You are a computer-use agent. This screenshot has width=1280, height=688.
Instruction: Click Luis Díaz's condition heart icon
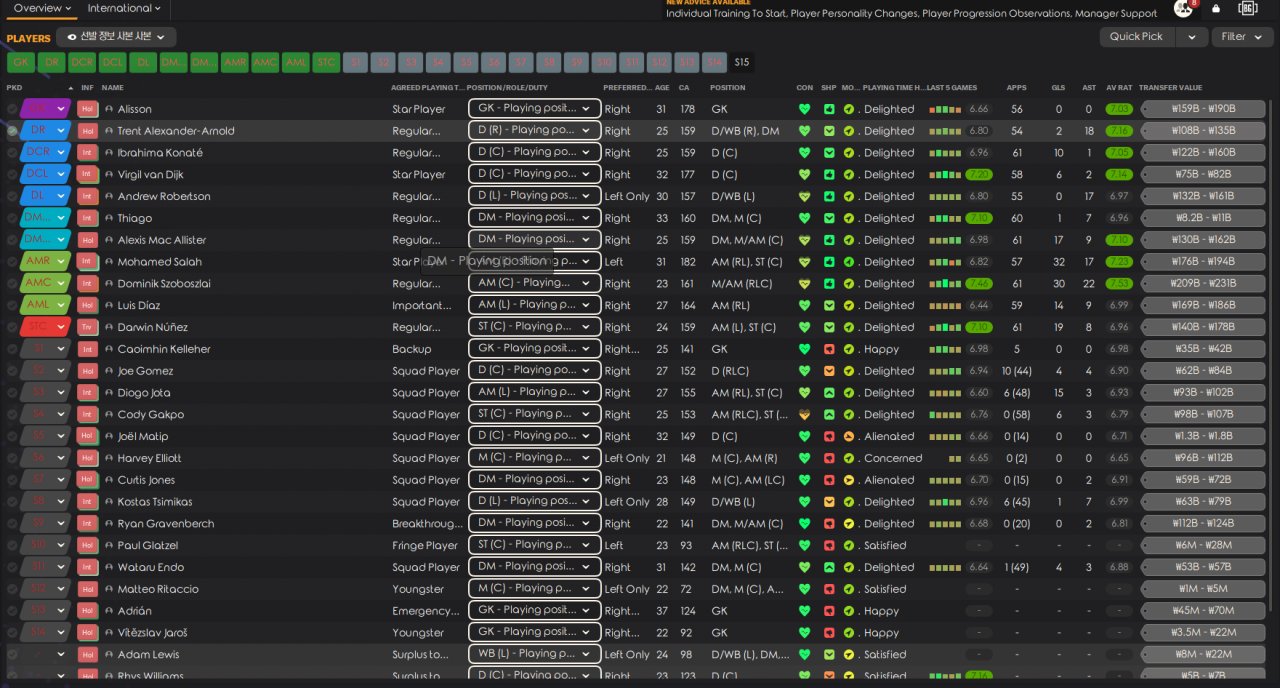tap(804, 305)
